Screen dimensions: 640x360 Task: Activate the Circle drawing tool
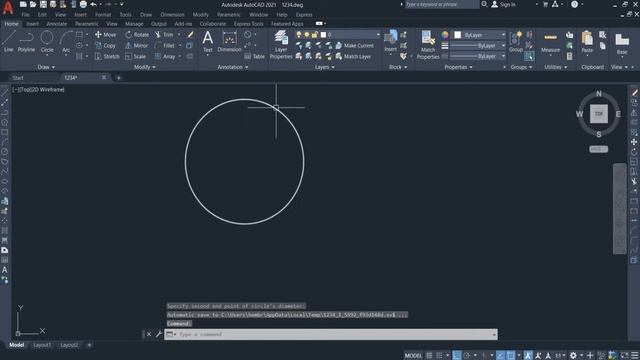47,41
